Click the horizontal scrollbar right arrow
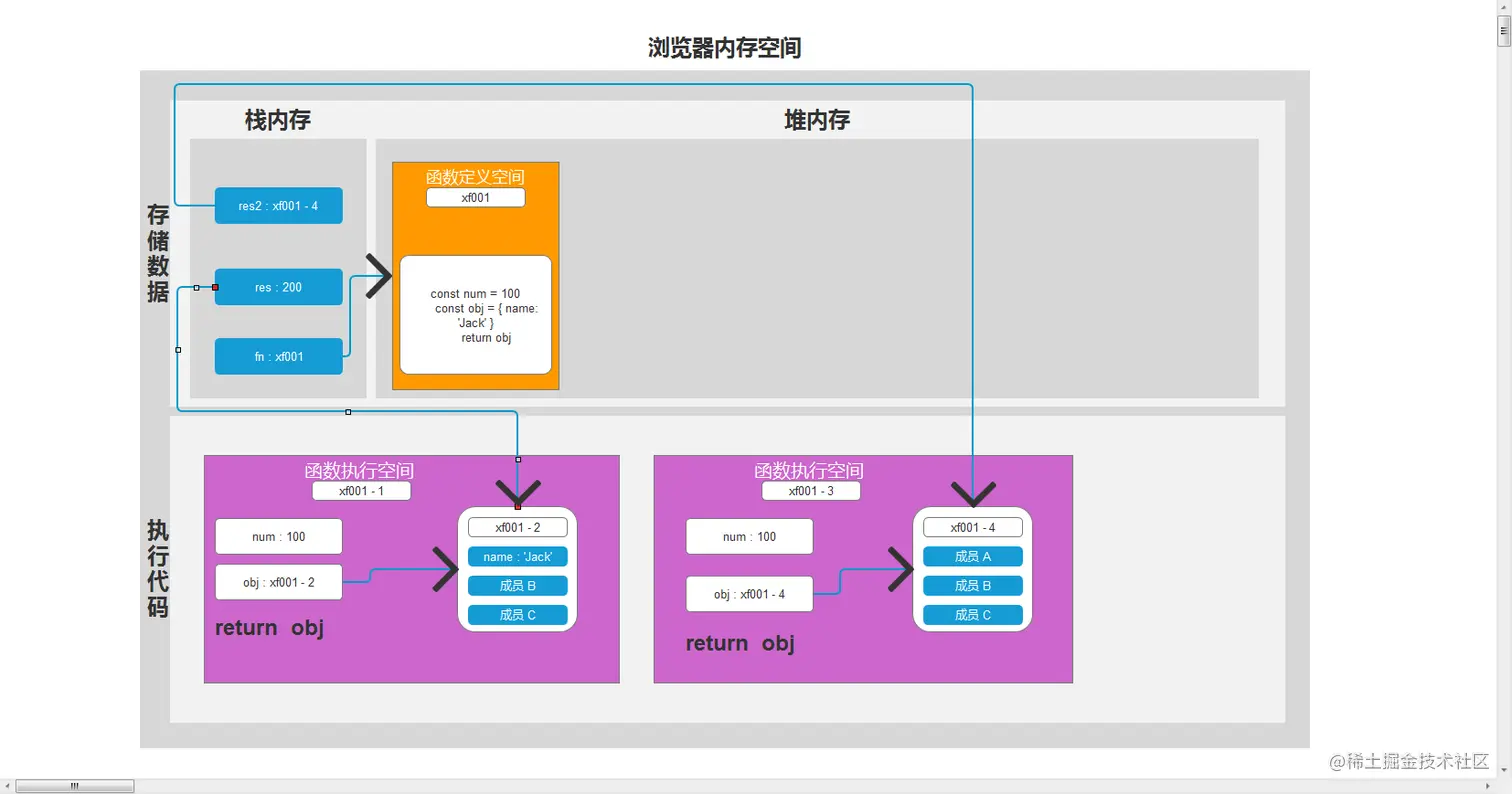Image resolution: width=1512 pixels, height=794 pixels. (1487, 786)
